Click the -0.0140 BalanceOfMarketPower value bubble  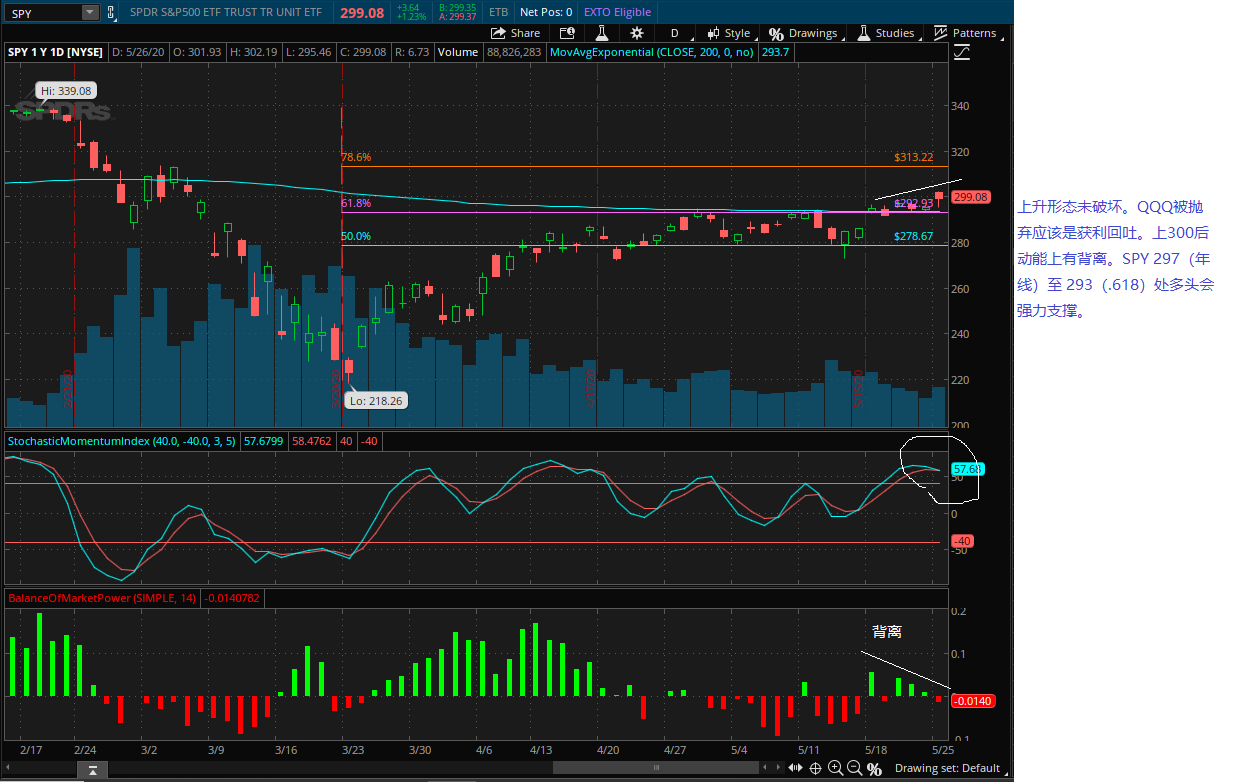click(x=971, y=701)
